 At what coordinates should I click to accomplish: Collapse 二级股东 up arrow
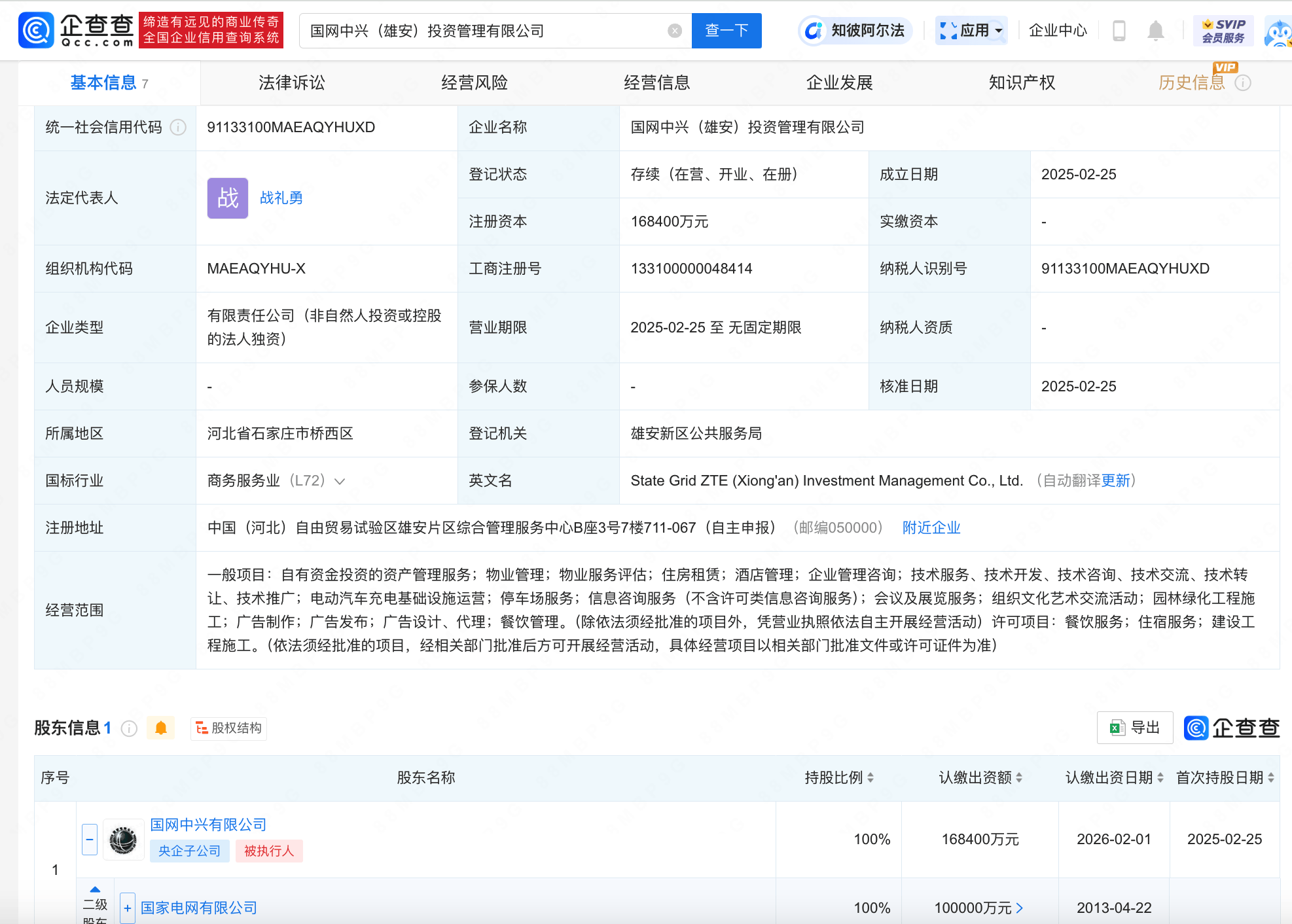(95, 889)
